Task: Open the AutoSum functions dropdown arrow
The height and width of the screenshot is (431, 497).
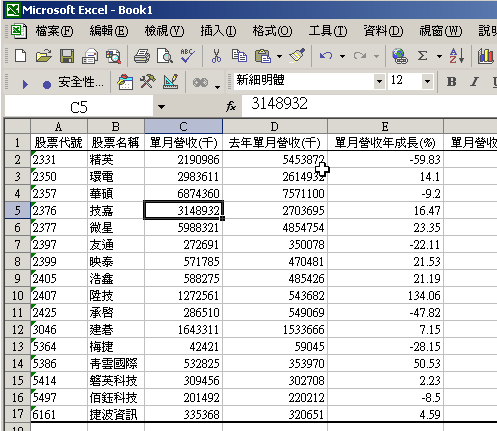Action: click(440, 56)
